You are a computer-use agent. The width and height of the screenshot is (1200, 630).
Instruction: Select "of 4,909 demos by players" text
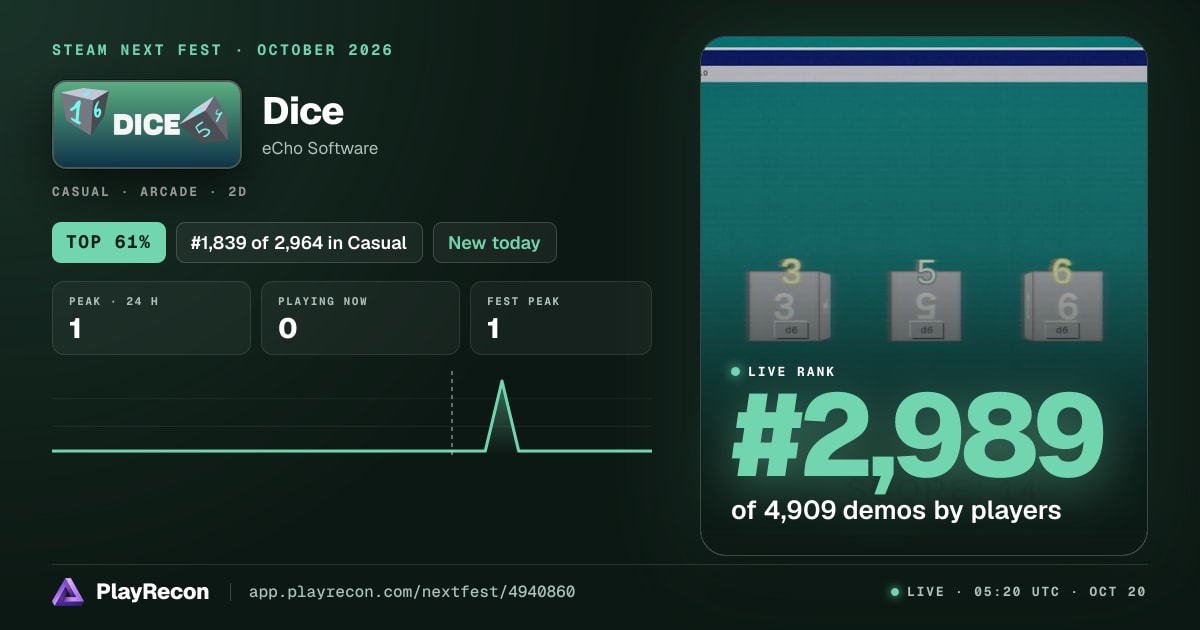click(896, 510)
